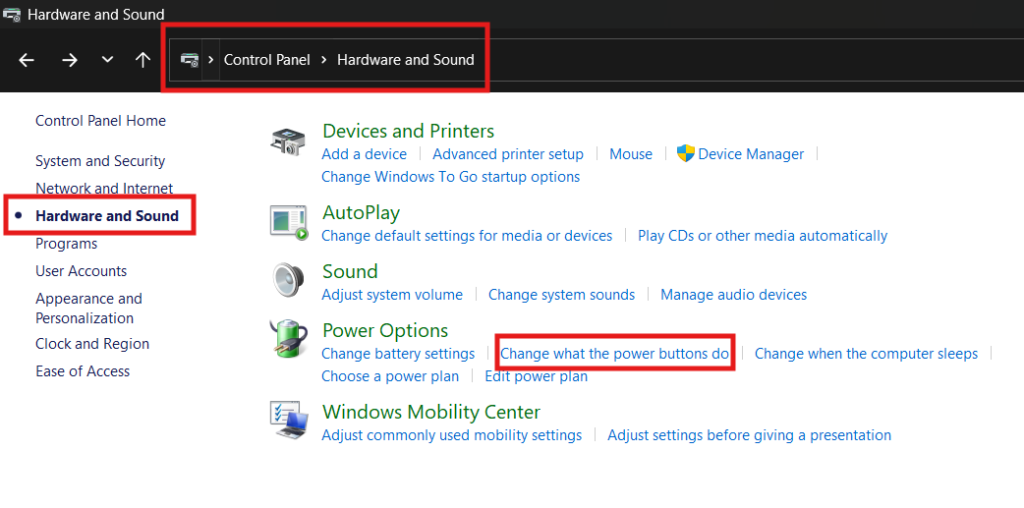Click the Power Options battery icon
1024x508 pixels.
pos(288,340)
